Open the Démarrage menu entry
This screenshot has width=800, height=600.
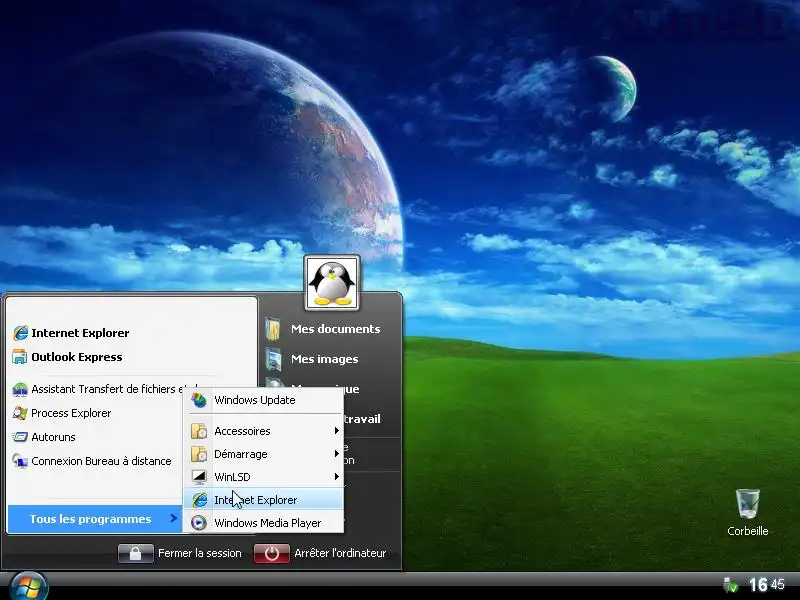pyautogui.click(x=263, y=454)
